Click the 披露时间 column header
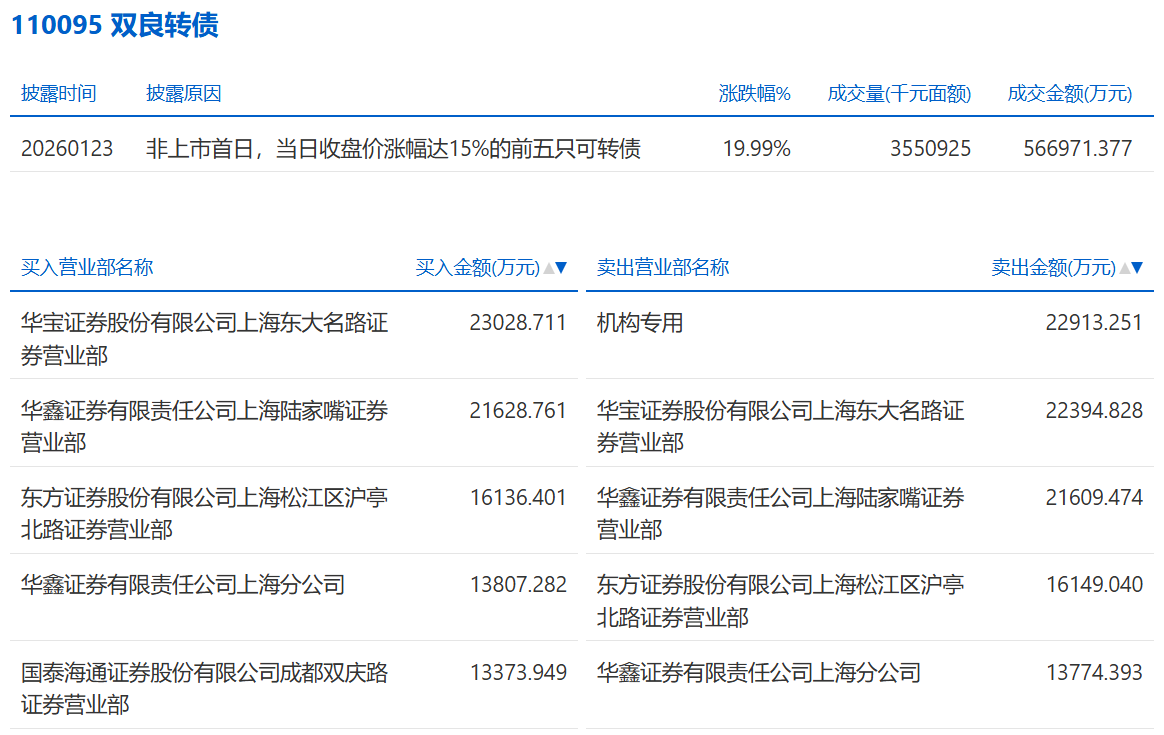The image size is (1164, 735). pos(59,94)
